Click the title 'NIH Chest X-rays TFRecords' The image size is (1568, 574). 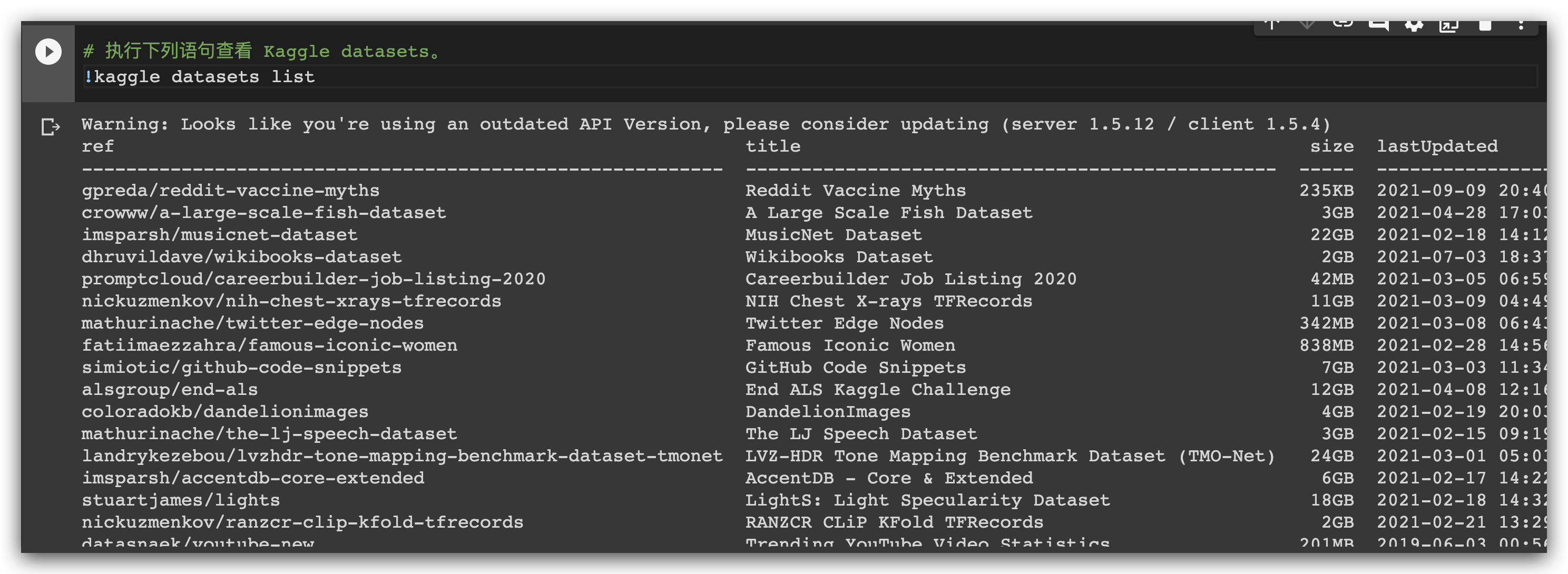pos(889,301)
